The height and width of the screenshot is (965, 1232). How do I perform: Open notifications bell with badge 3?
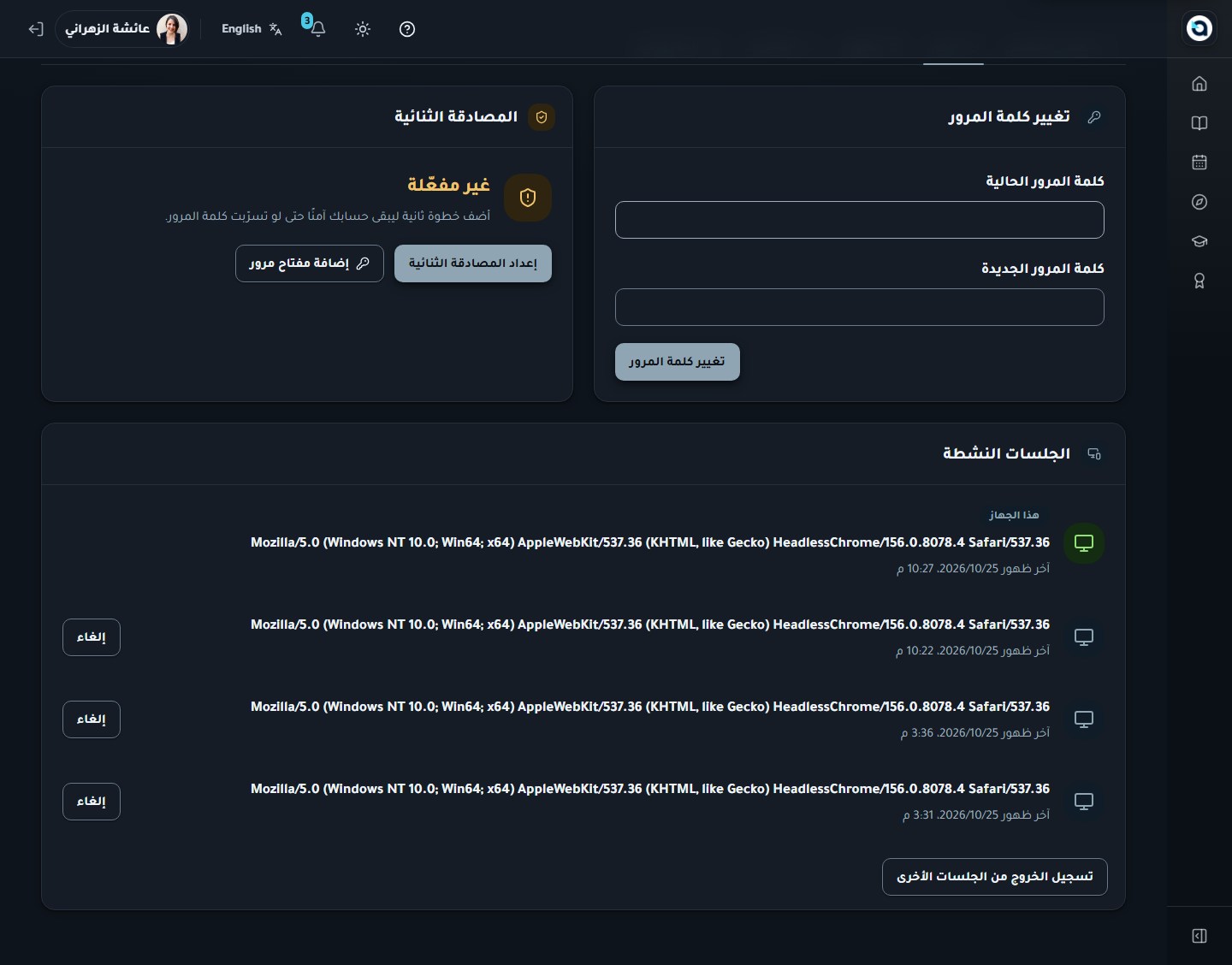click(x=317, y=29)
